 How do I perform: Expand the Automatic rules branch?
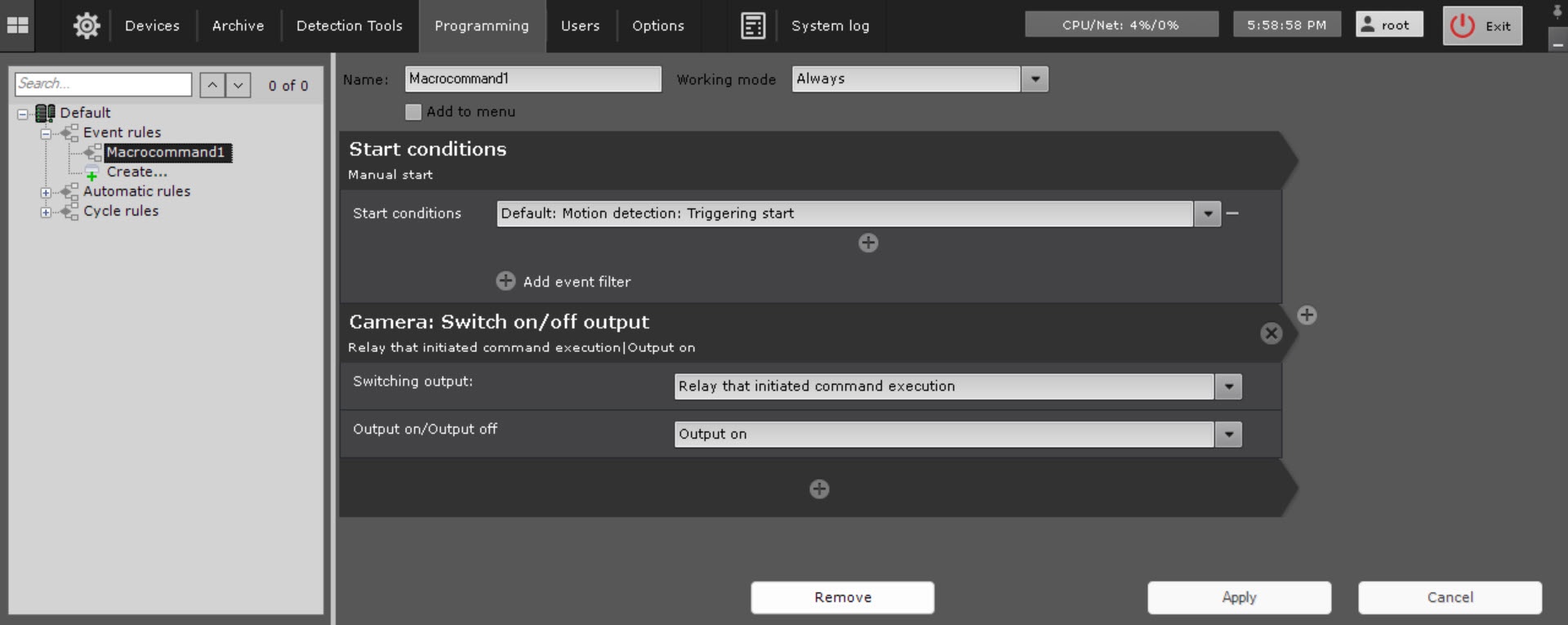point(46,193)
